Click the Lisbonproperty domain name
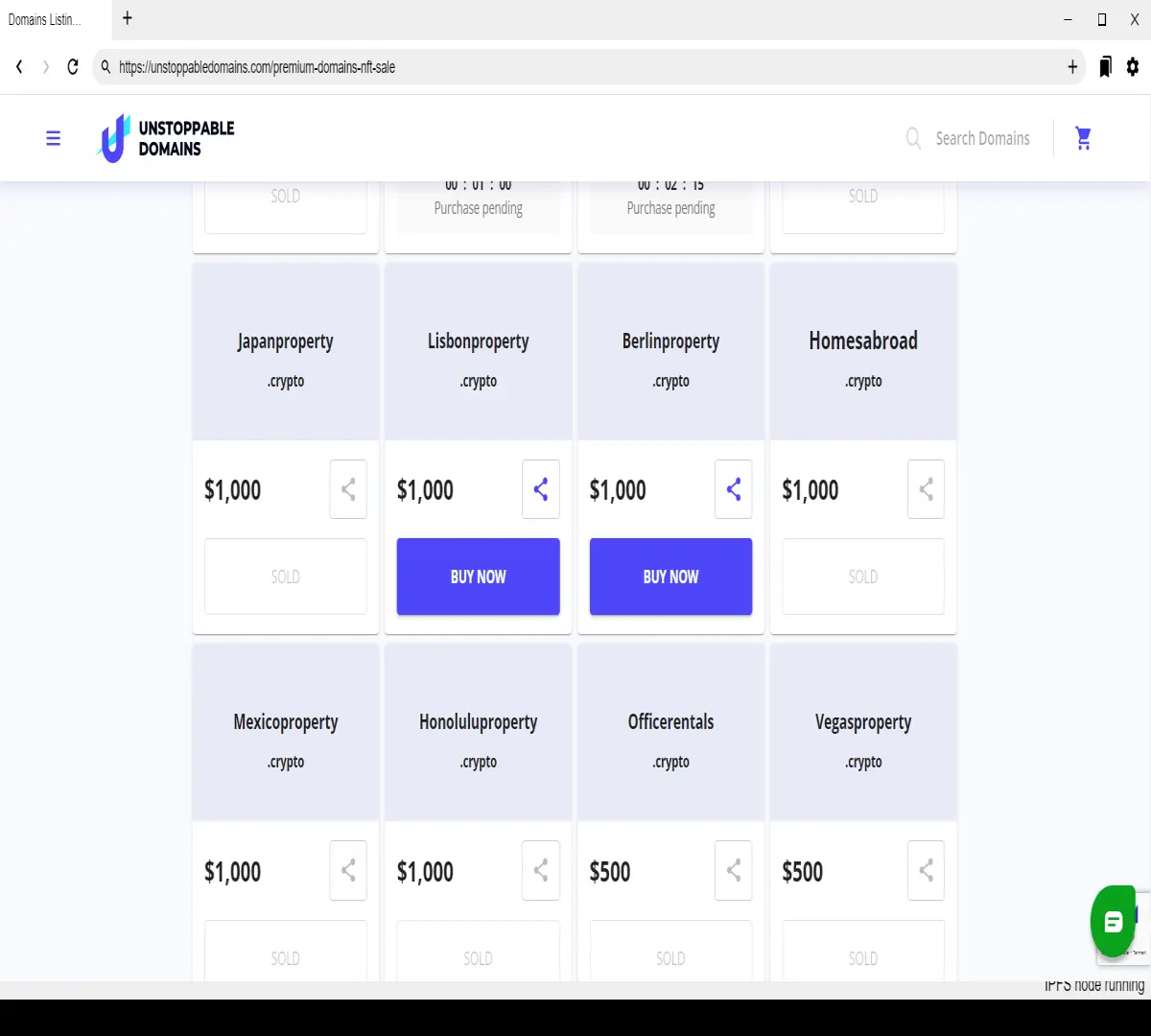Image resolution: width=1151 pixels, height=1036 pixels. pos(479,341)
